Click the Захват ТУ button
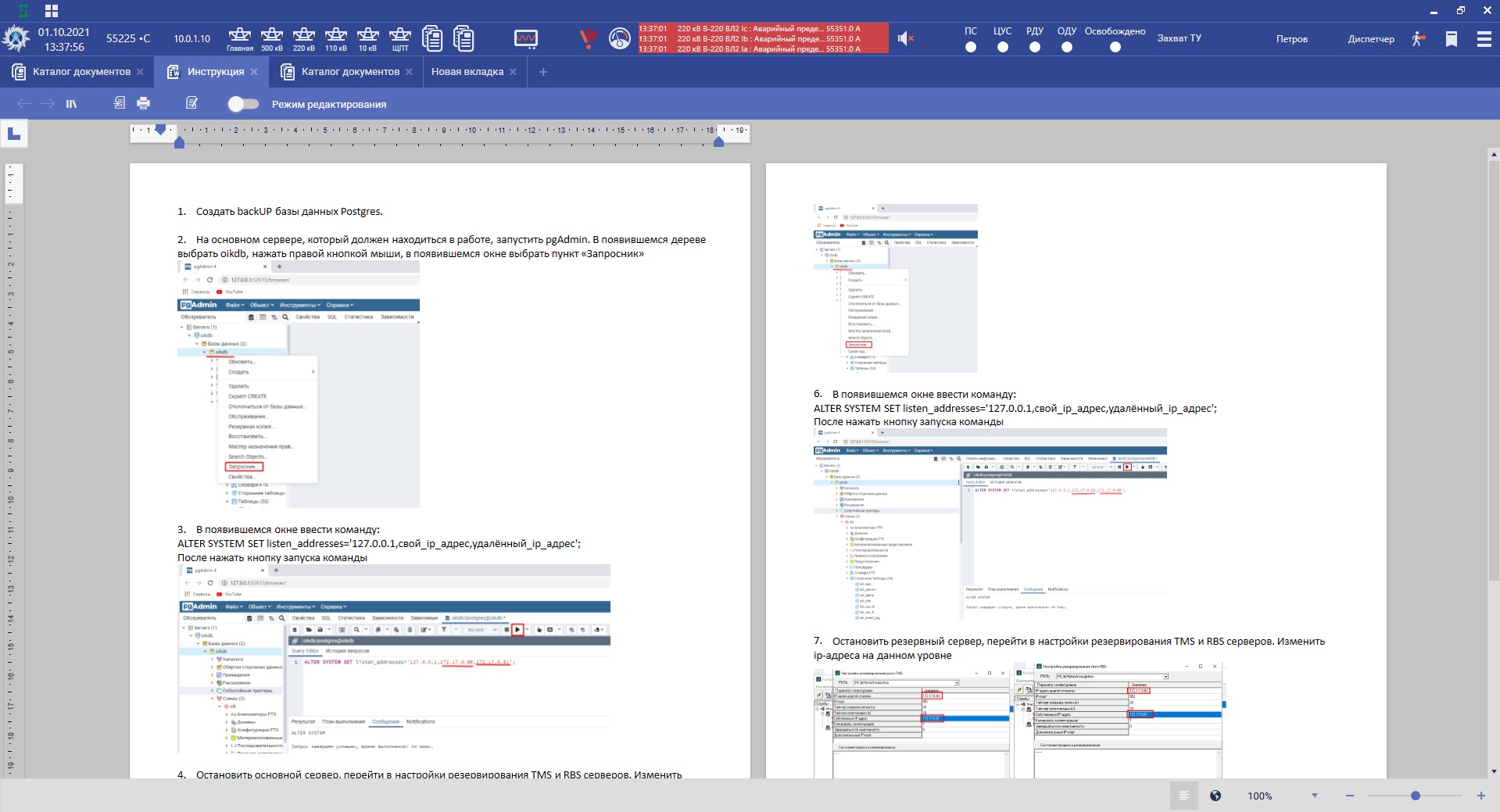 point(1179,38)
